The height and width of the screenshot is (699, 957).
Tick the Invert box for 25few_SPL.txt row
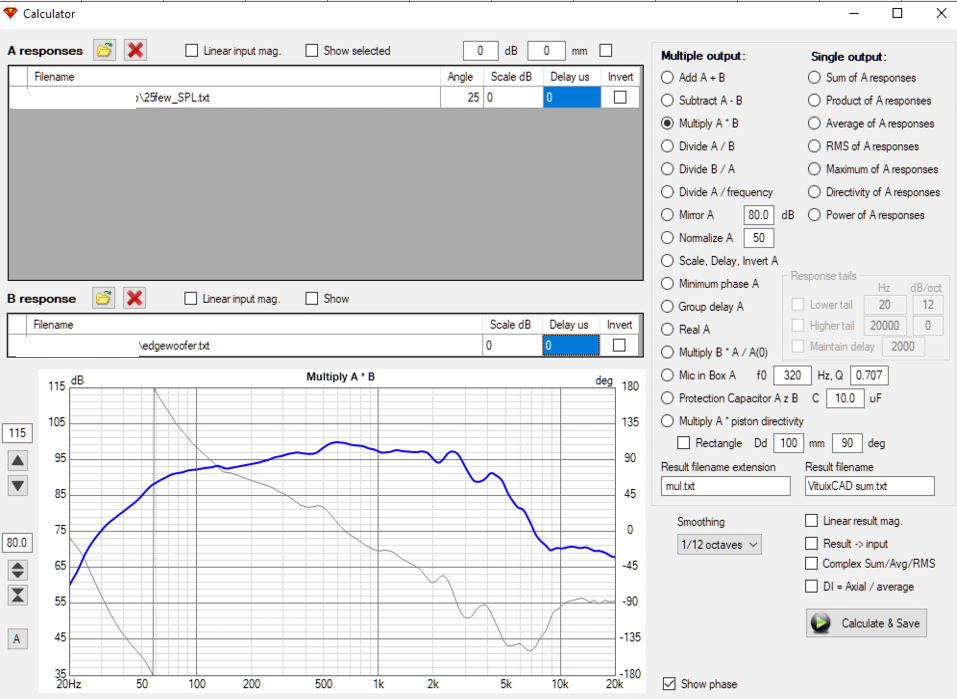(x=620, y=97)
